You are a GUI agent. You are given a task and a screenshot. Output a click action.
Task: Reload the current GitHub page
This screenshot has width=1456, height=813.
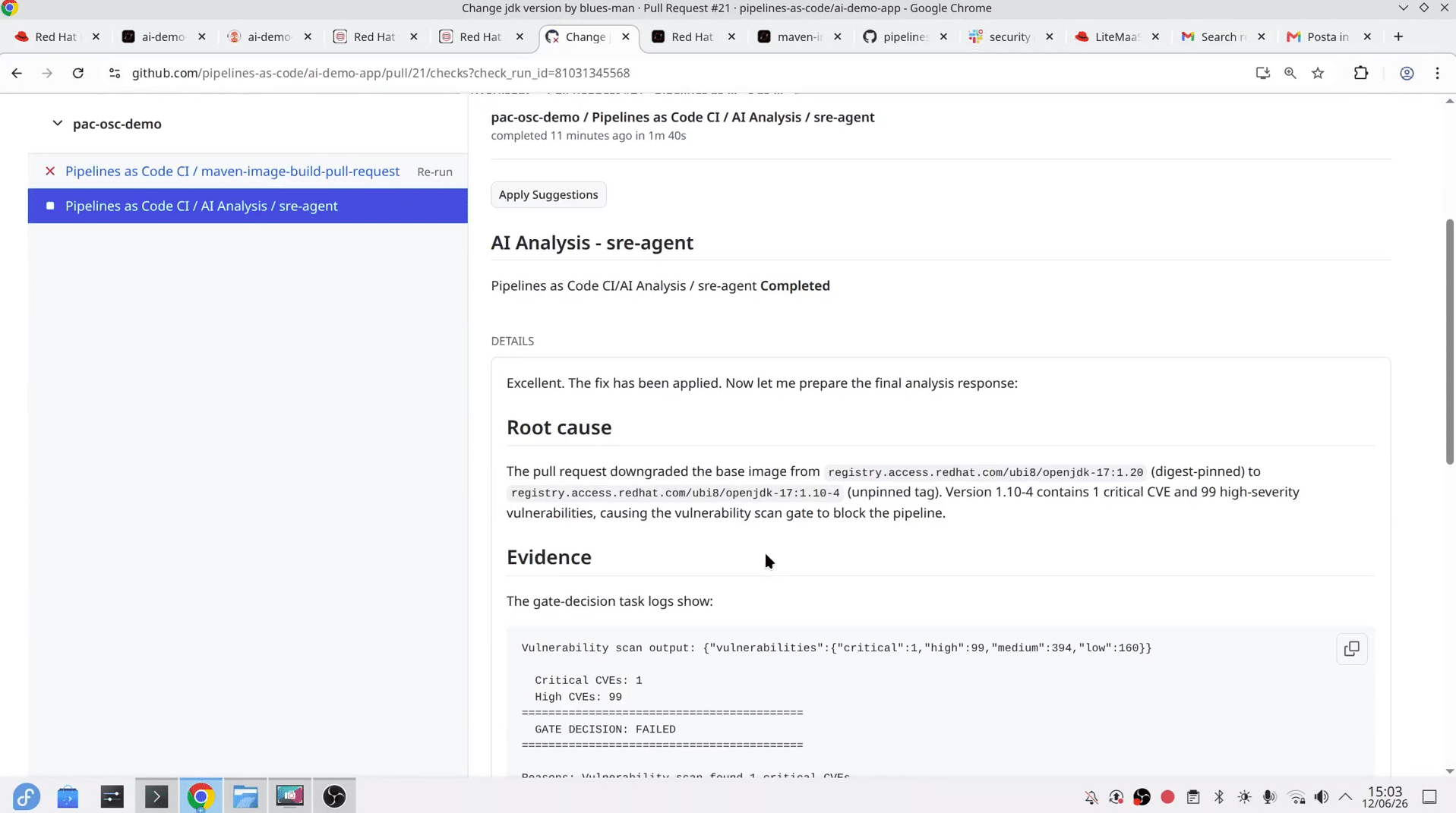tap(78, 73)
